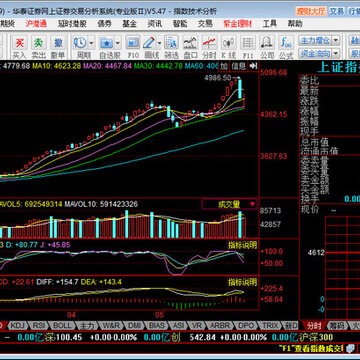Open the F10 company info icon
This screenshot has width=360, height=360.
pyautogui.click(x=133, y=43)
